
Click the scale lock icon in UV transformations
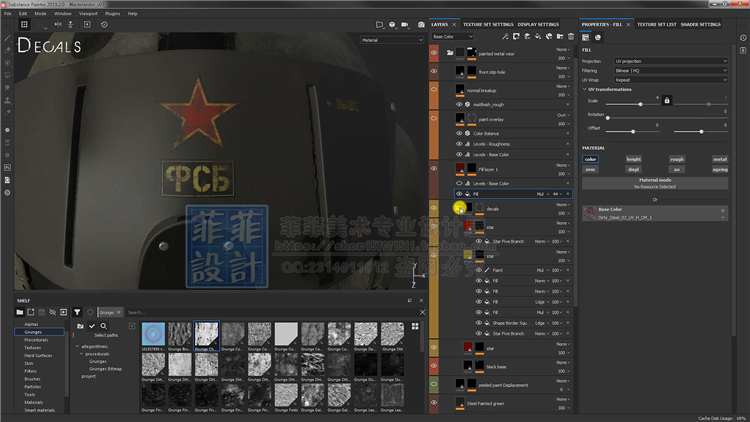[667, 100]
